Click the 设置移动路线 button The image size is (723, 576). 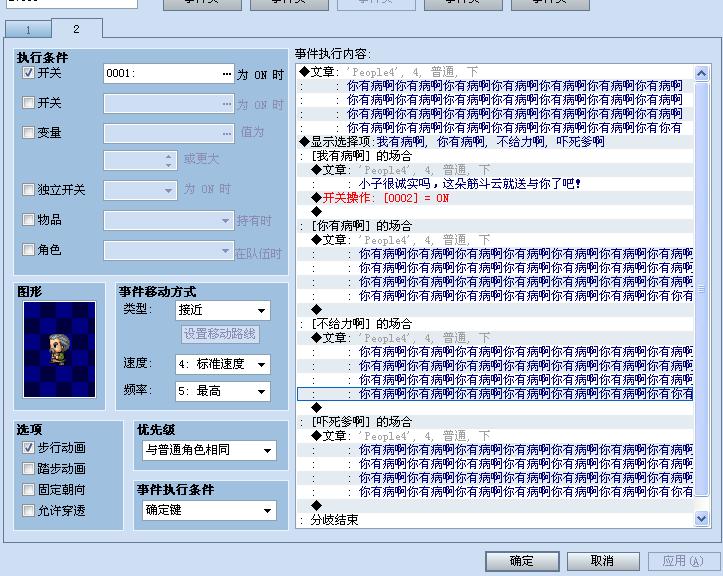coord(220,334)
